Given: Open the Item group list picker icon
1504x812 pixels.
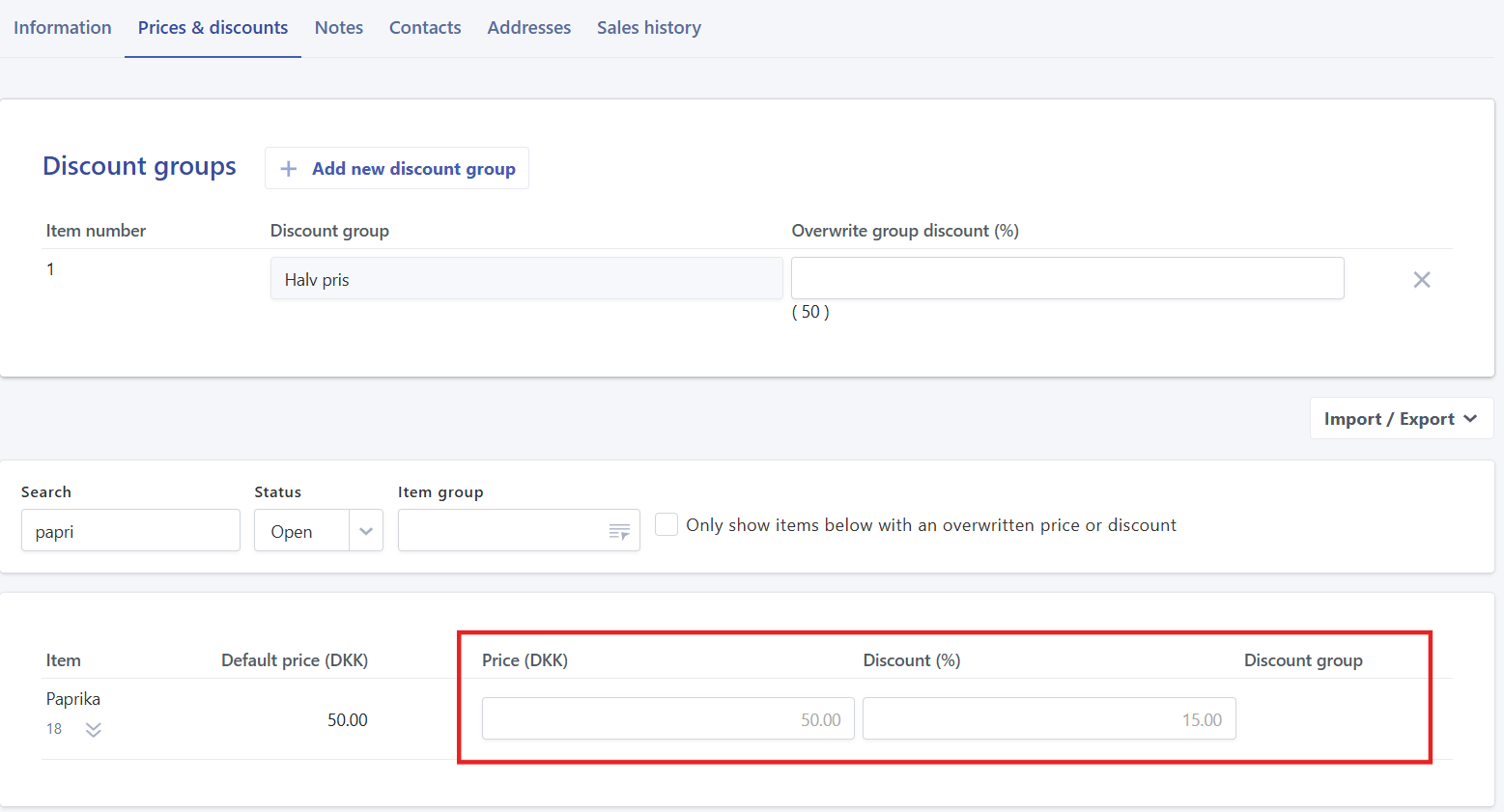Looking at the screenshot, I should 618,531.
